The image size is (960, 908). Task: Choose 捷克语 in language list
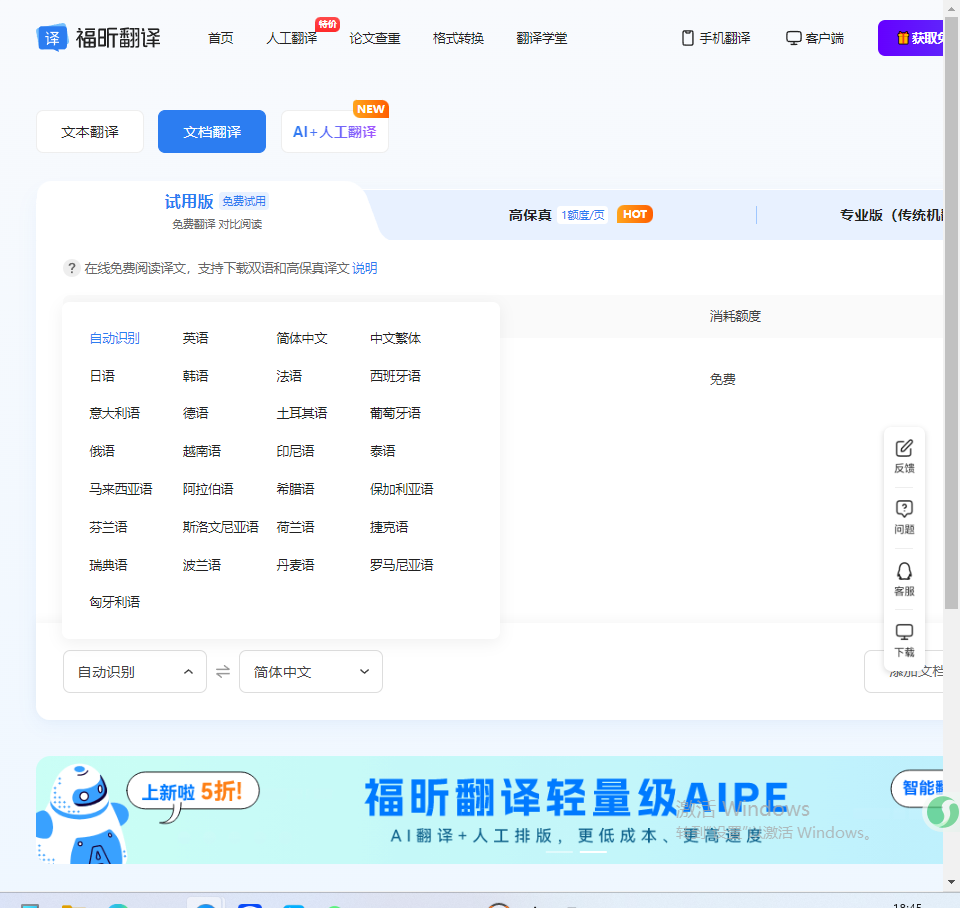pyautogui.click(x=389, y=527)
